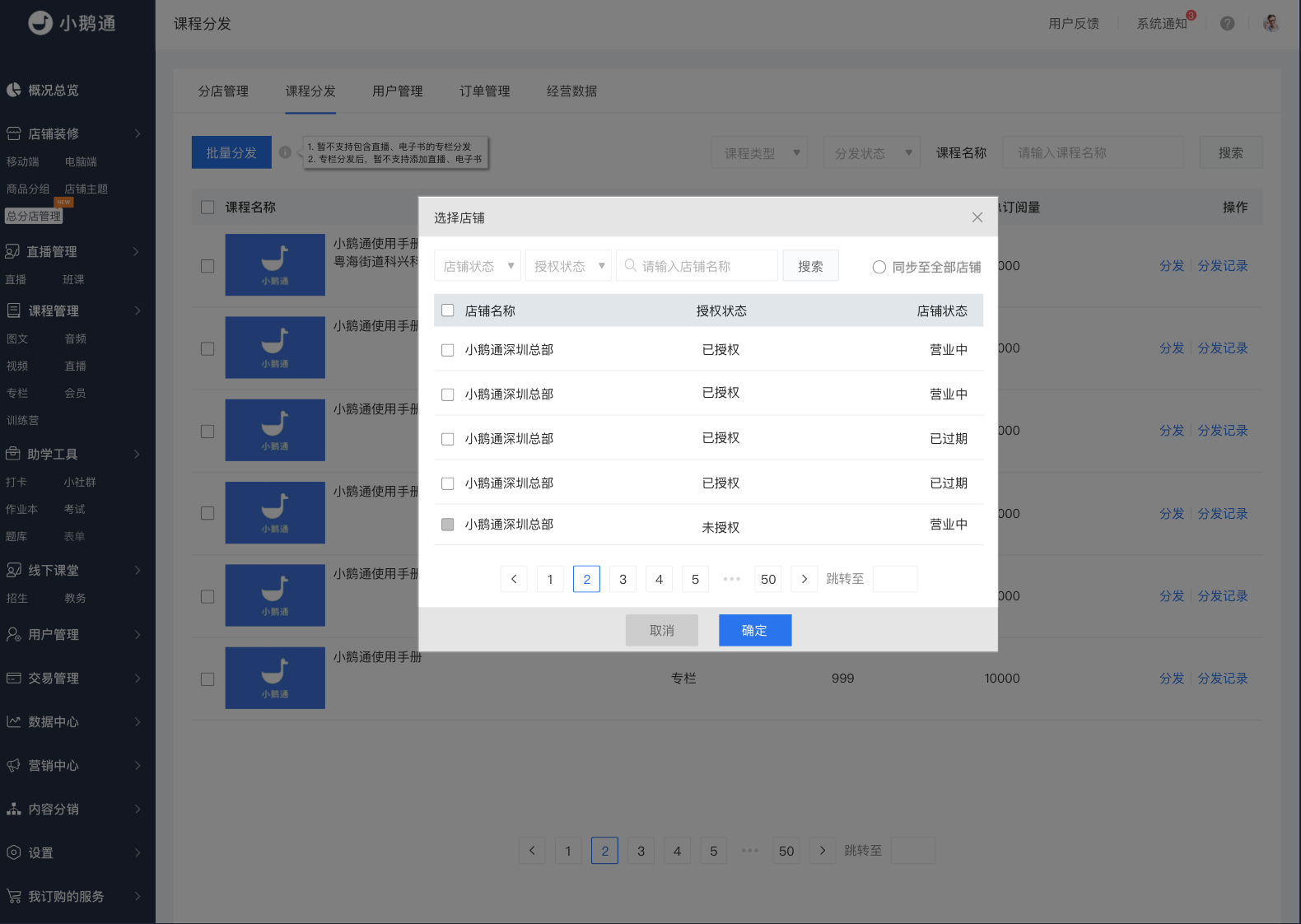The height and width of the screenshot is (924, 1301).
Task: Click the 线下课堂 icon in the sidebar
Action: coord(14,570)
